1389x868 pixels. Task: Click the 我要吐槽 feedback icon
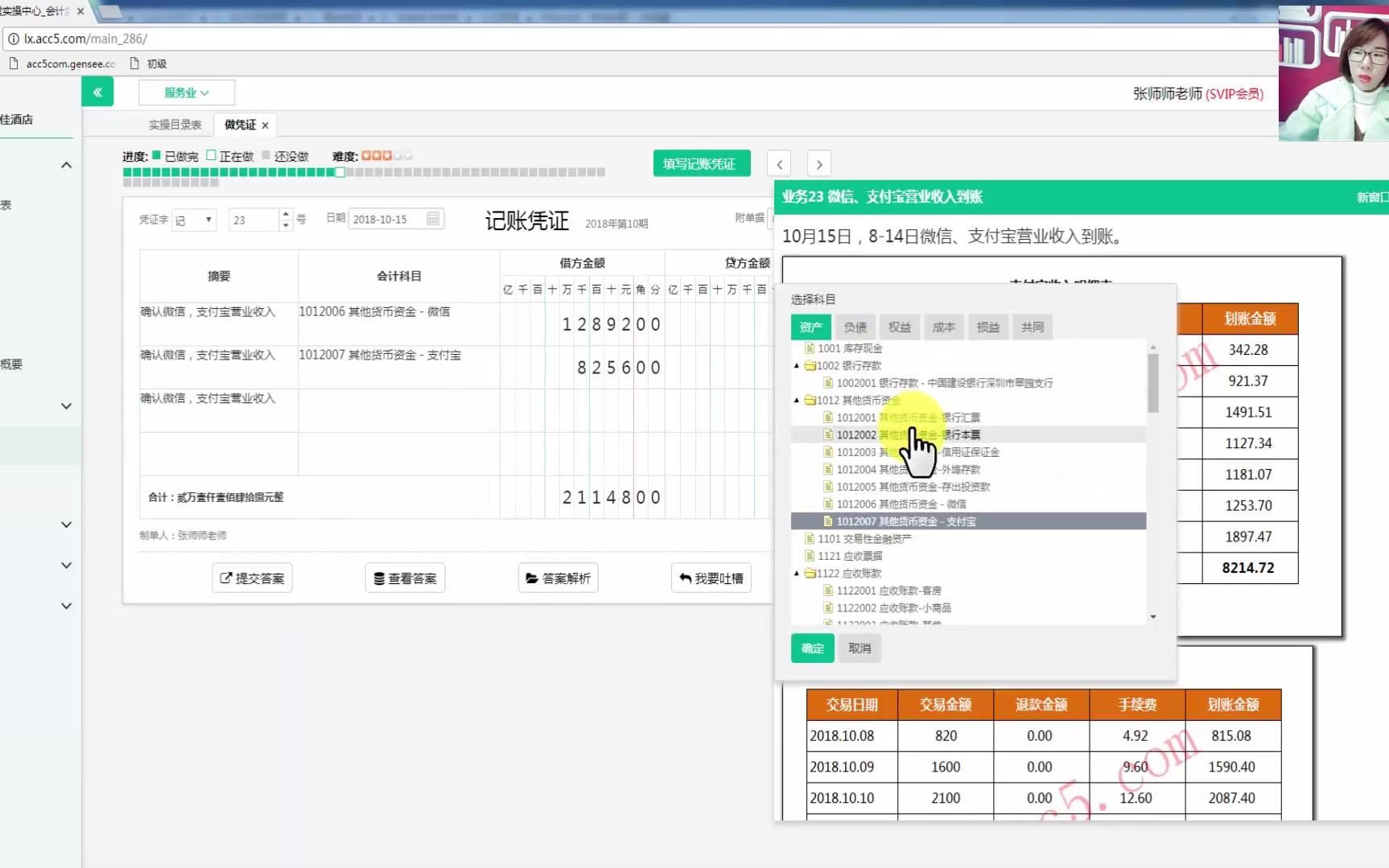click(x=685, y=578)
